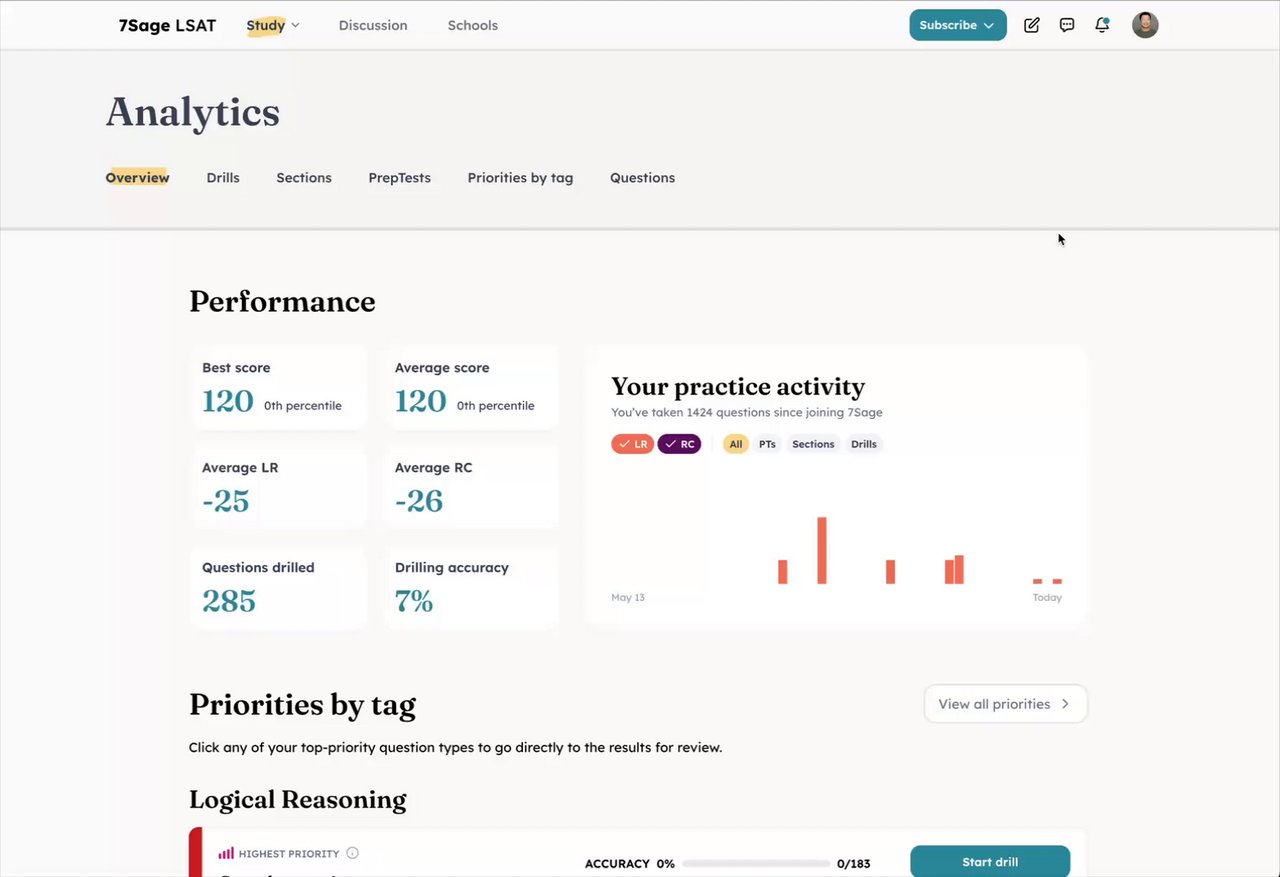Expand the Study dropdown menu
Screen dimensions: 1280x877
[273, 25]
